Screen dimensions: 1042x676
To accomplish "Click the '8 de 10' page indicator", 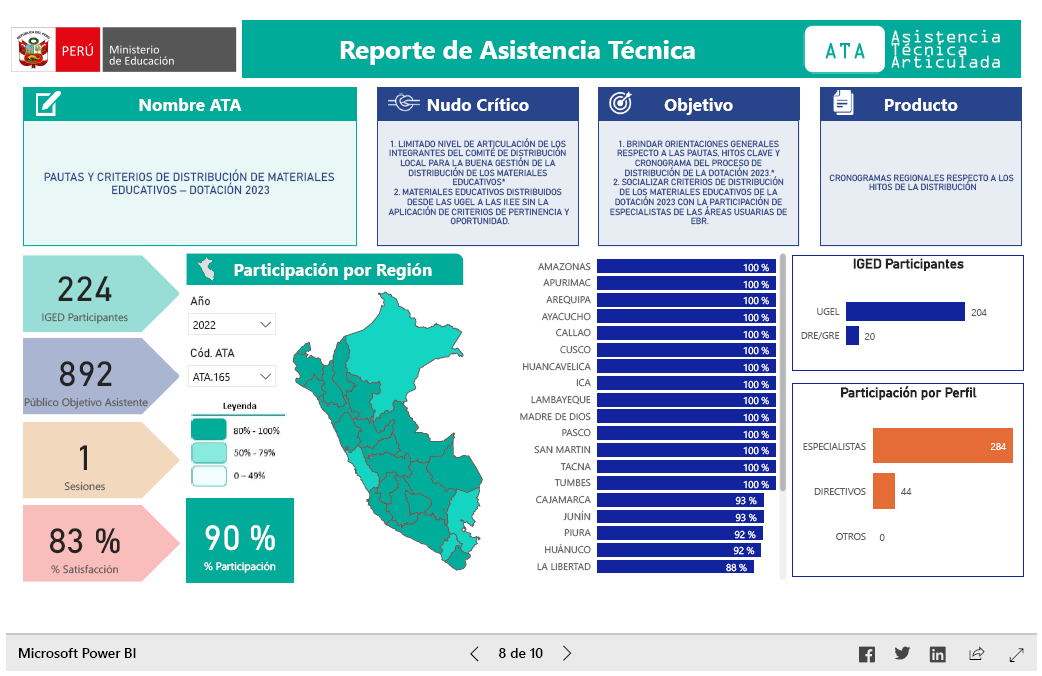I will point(520,653).
